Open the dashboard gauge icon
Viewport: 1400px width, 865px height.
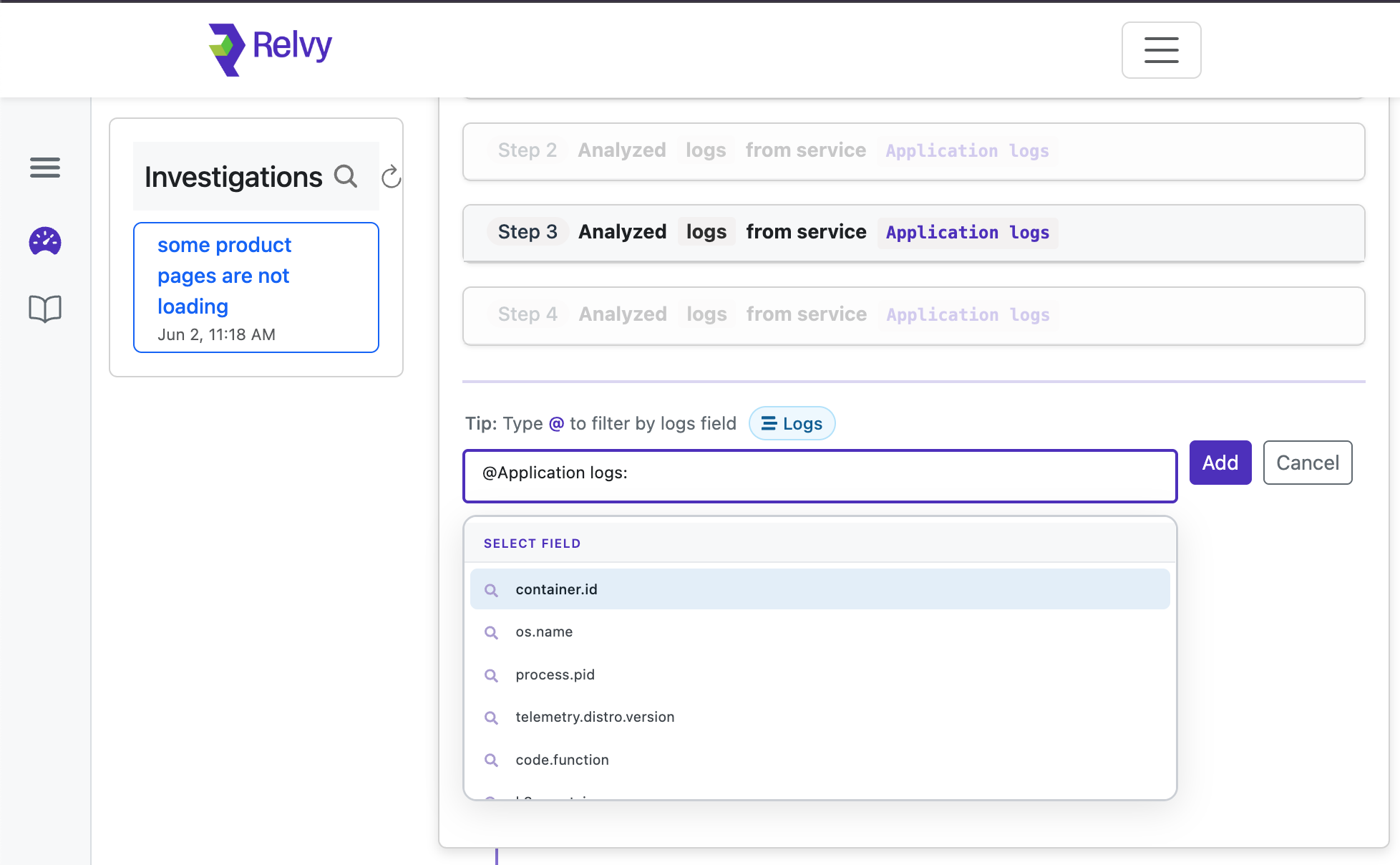pyautogui.click(x=44, y=241)
